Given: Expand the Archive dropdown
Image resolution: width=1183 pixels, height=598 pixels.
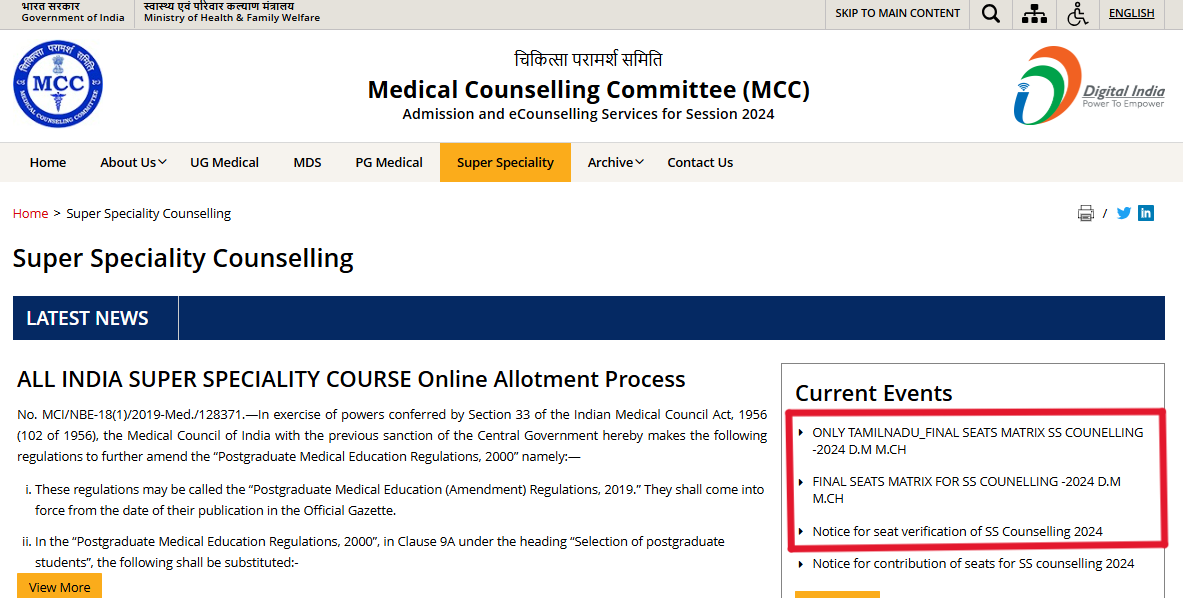Looking at the screenshot, I should point(611,162).
